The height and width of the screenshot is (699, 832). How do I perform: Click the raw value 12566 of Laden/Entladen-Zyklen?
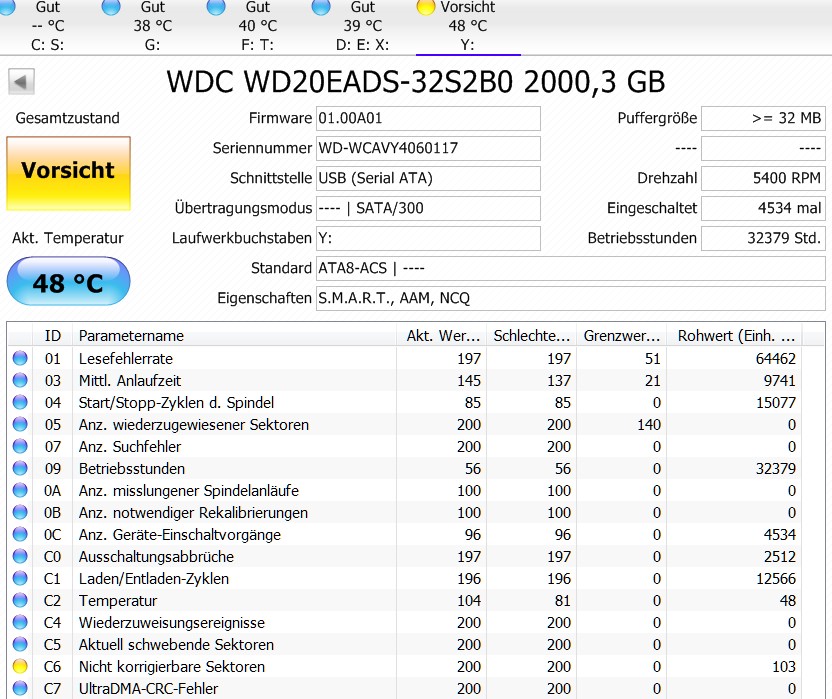pos(776,579)
